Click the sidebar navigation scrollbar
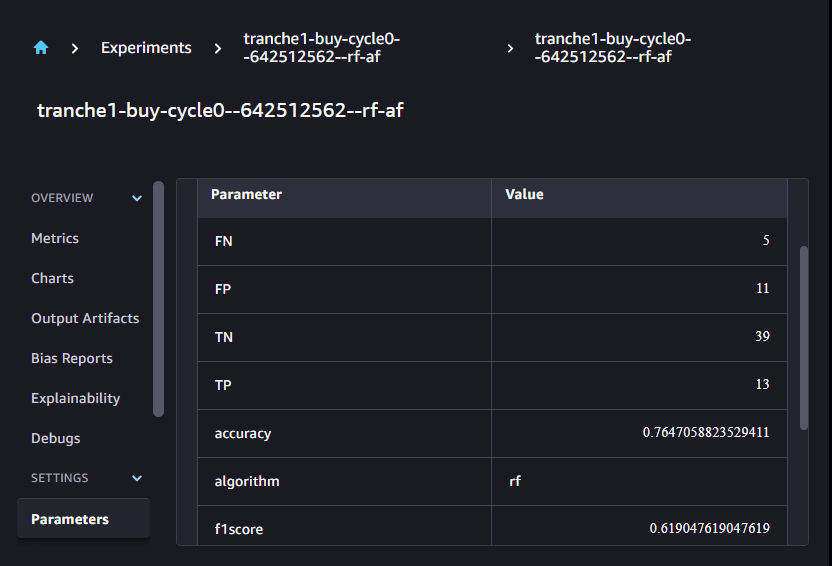The height and width of the screenshot is (566, 832). (x=158, y=298)
